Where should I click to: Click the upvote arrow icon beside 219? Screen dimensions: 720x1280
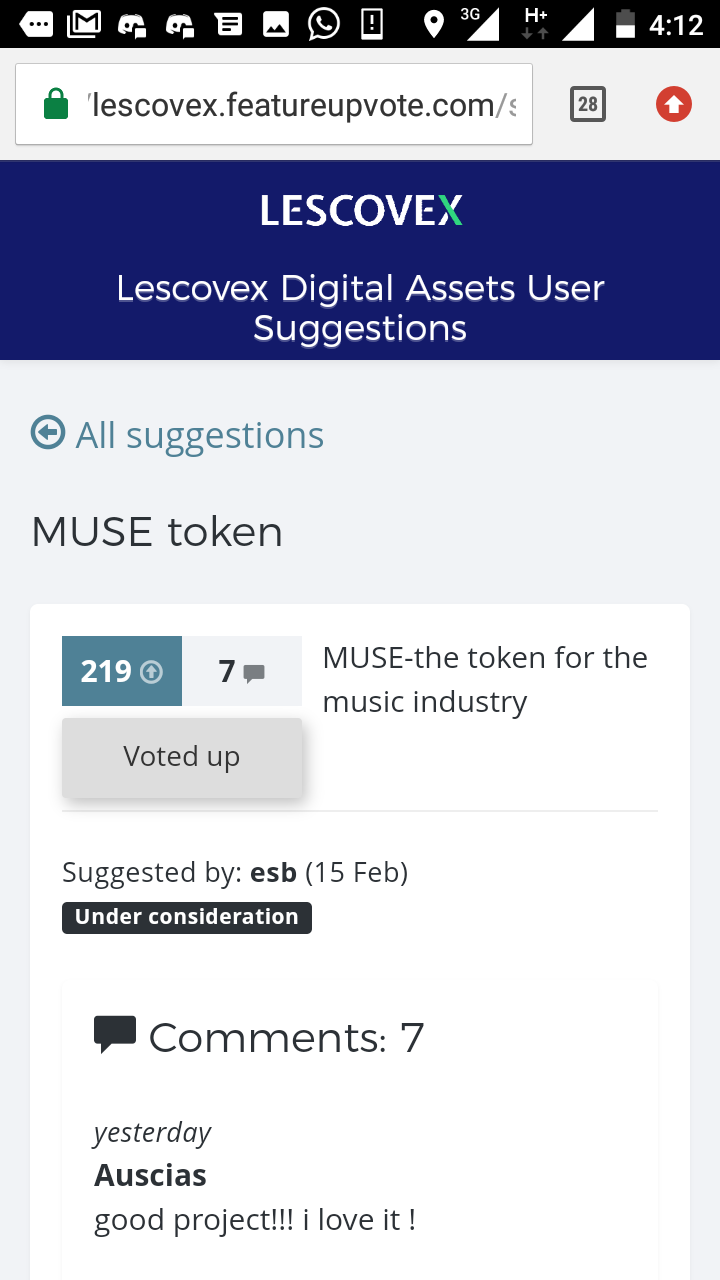pyautogui.click(x=151, y=672)
